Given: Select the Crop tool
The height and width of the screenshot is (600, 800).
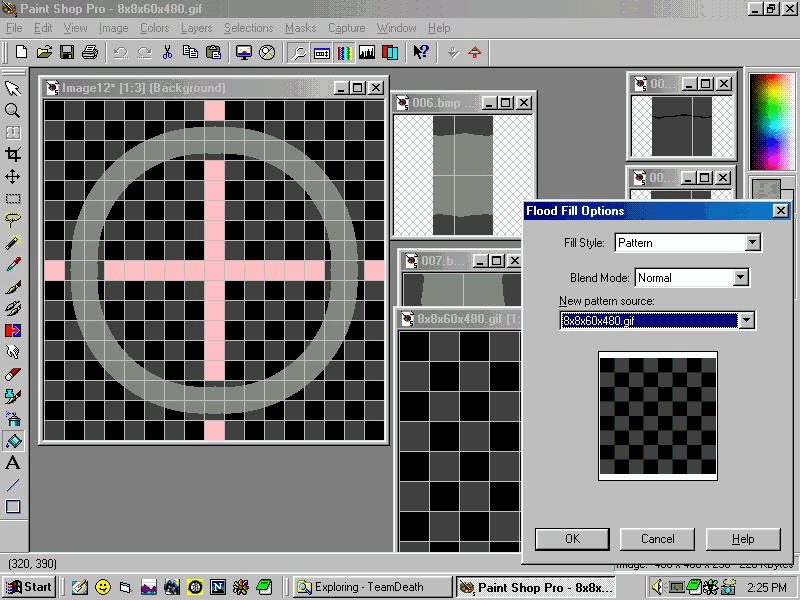Looking at the screenshot, I should [13, 154].
